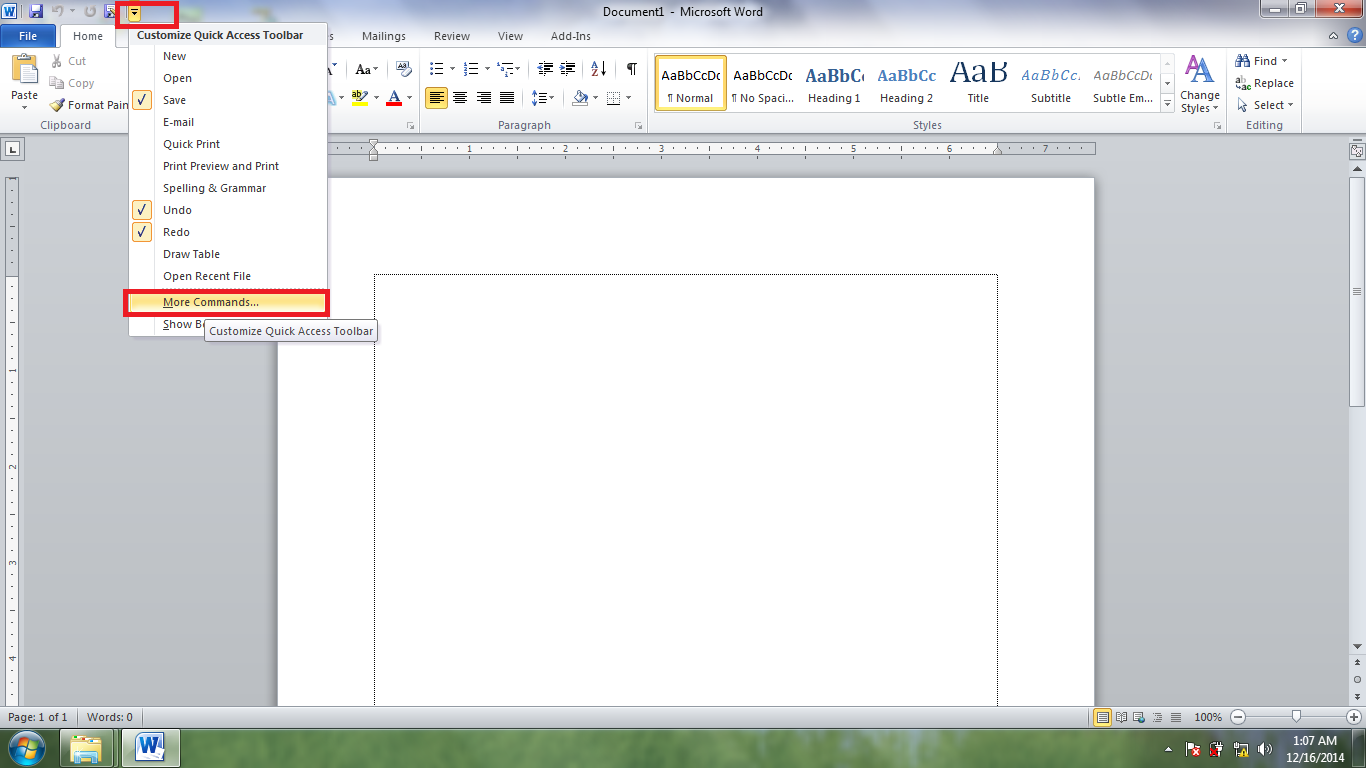
Task: Click the Redo icon in Quick Access Toolbar
Action: click(x=90, y=11)
